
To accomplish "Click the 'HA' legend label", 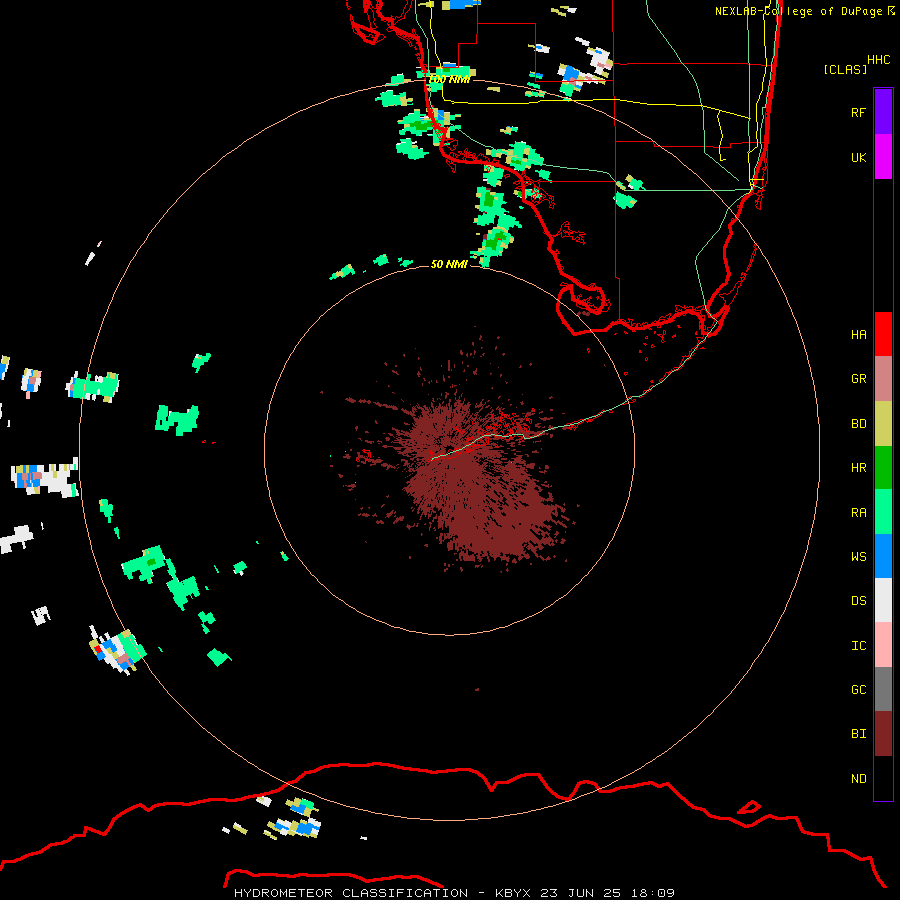I will pos(858,334).
